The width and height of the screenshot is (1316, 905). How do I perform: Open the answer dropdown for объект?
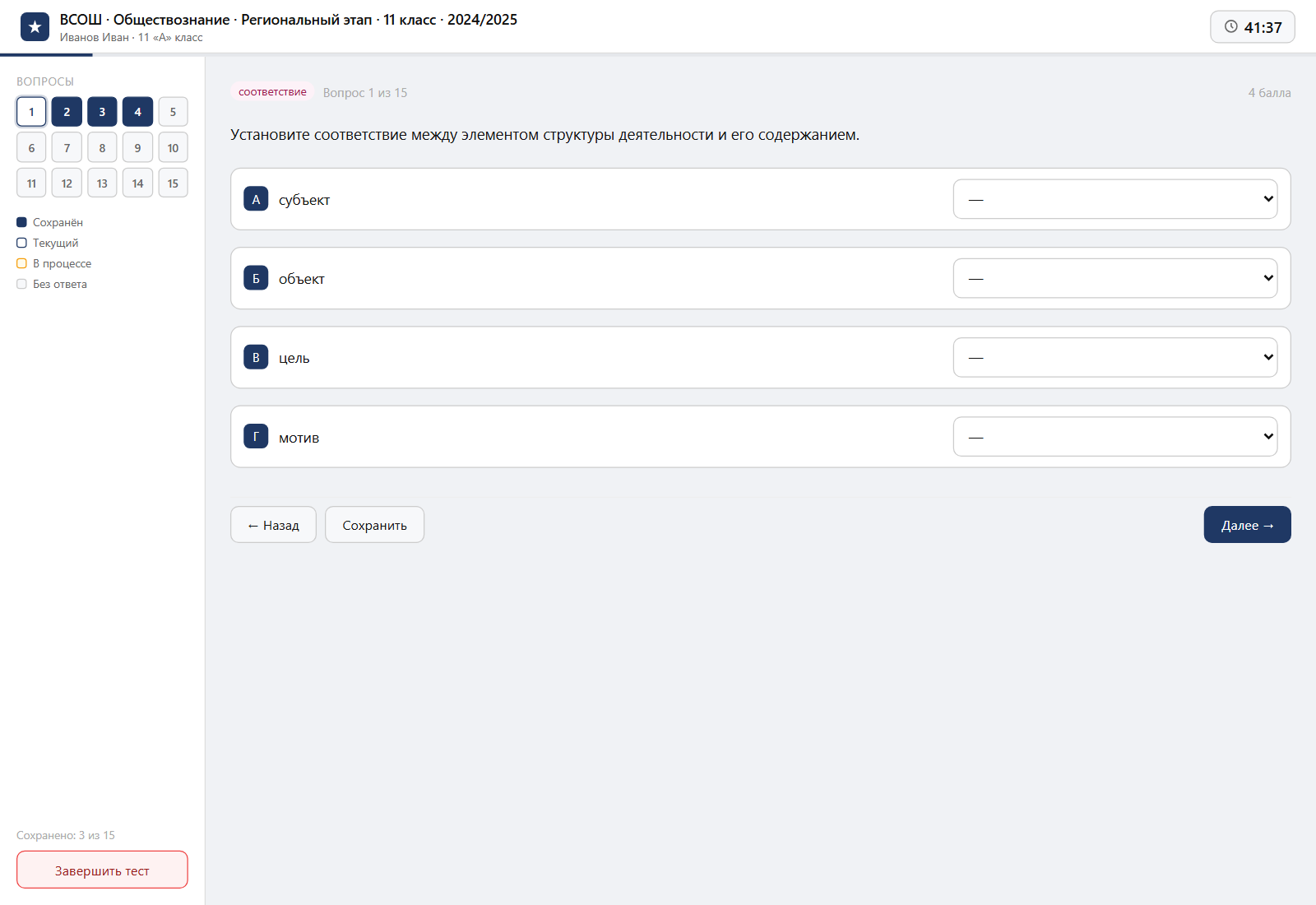(x=1115, y=278)
